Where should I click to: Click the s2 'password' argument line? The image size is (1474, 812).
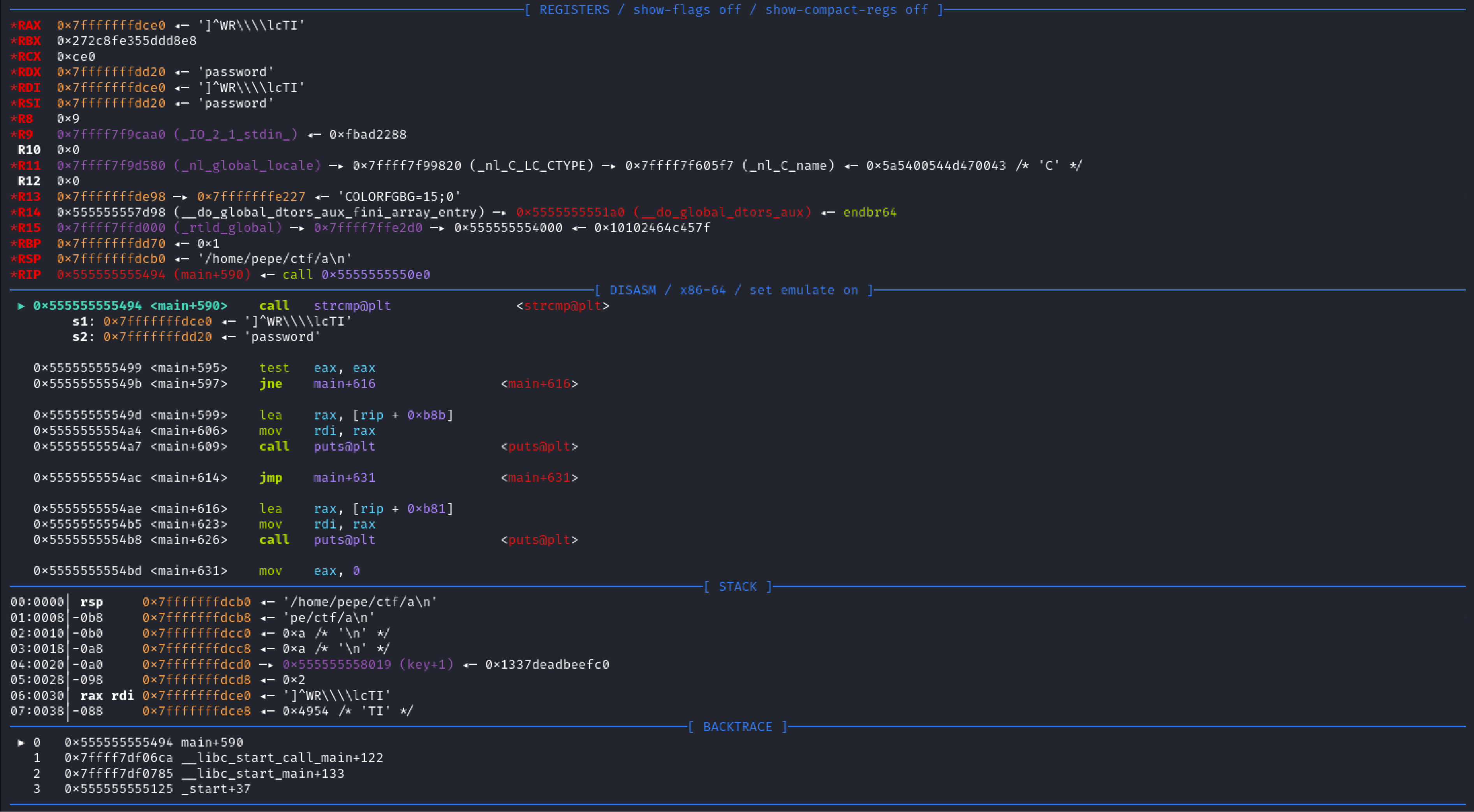coord(196,337)
